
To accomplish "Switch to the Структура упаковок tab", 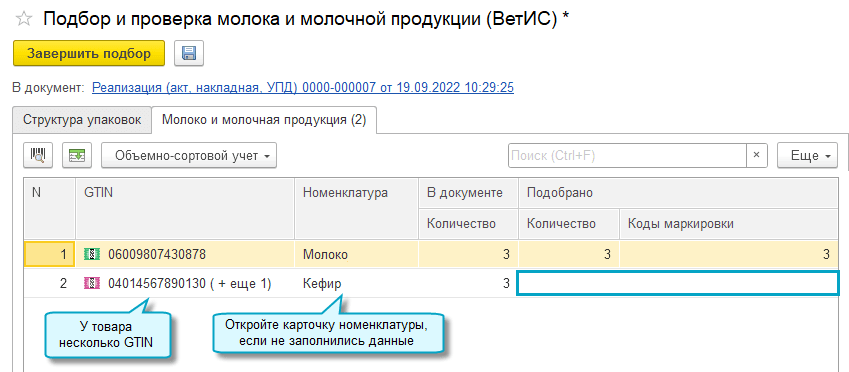I will (82, 120).
